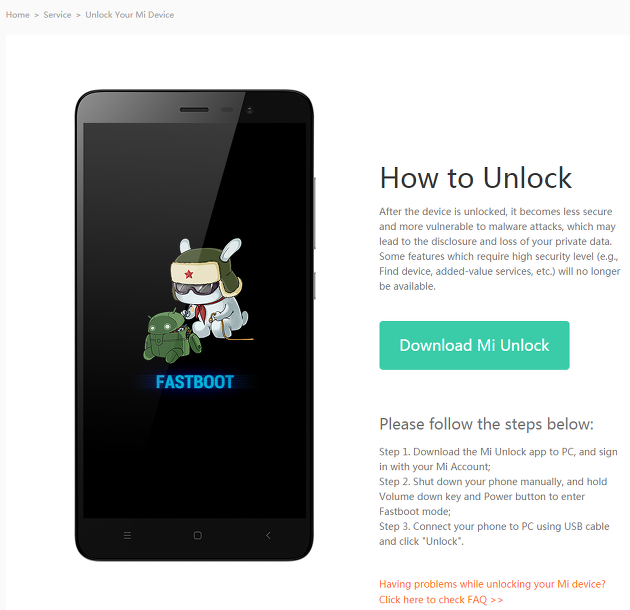This screenshot has width=630, height=610.
Task: Click the phone's front camera lens
Action: point(250,110)
